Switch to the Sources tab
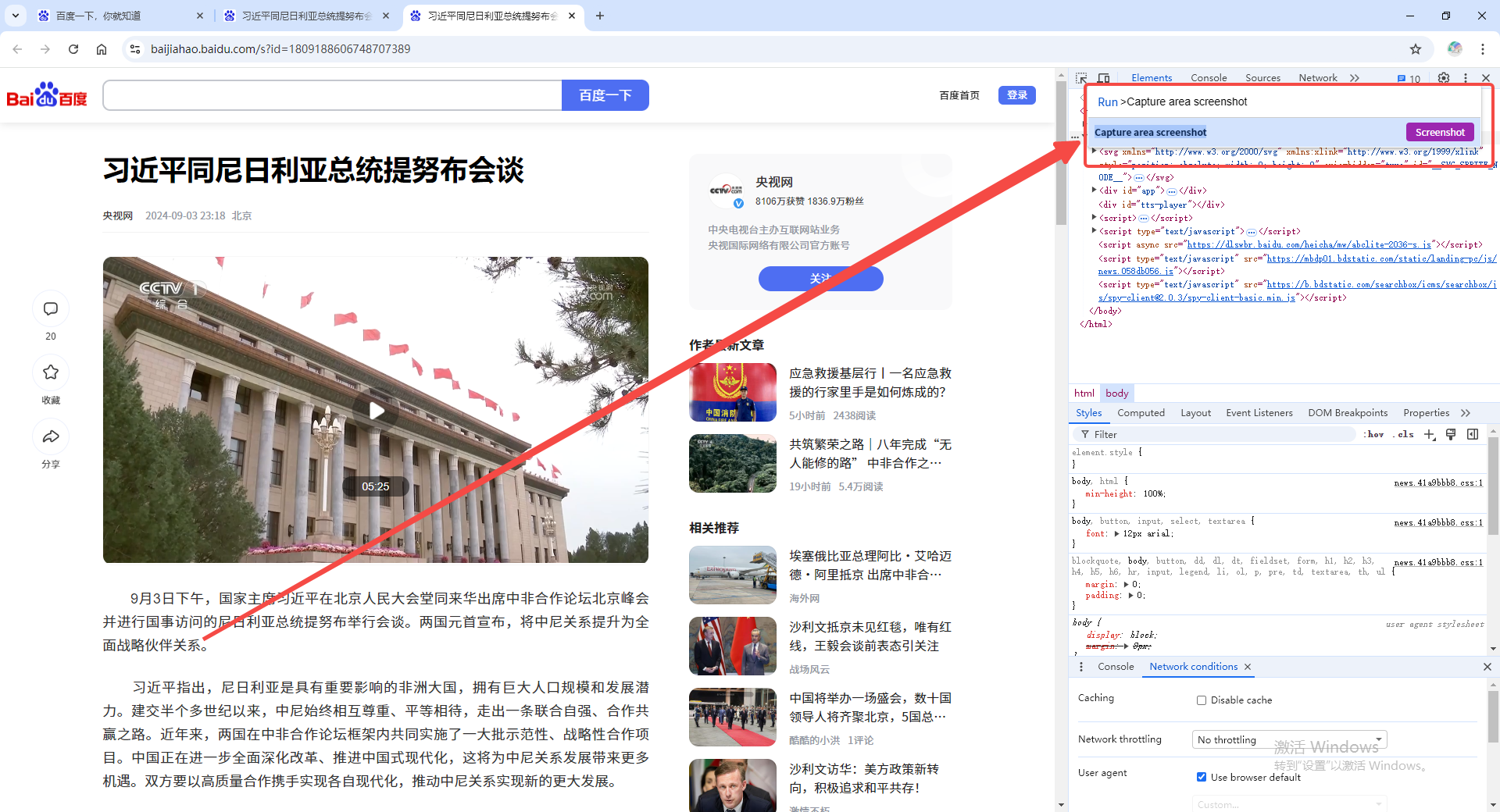 (x=1262, y=78)
